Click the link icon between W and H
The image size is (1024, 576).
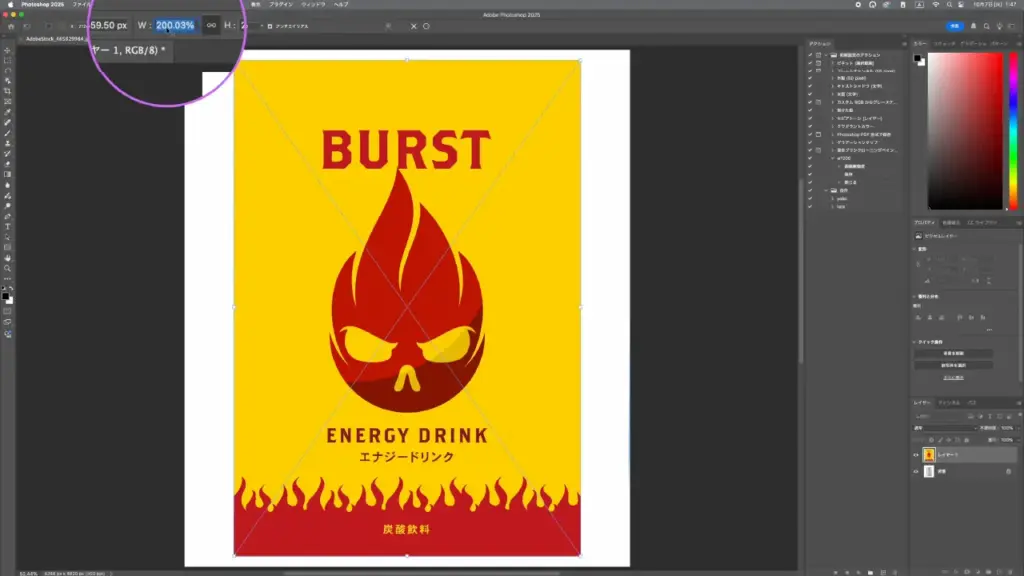(211, 25)
